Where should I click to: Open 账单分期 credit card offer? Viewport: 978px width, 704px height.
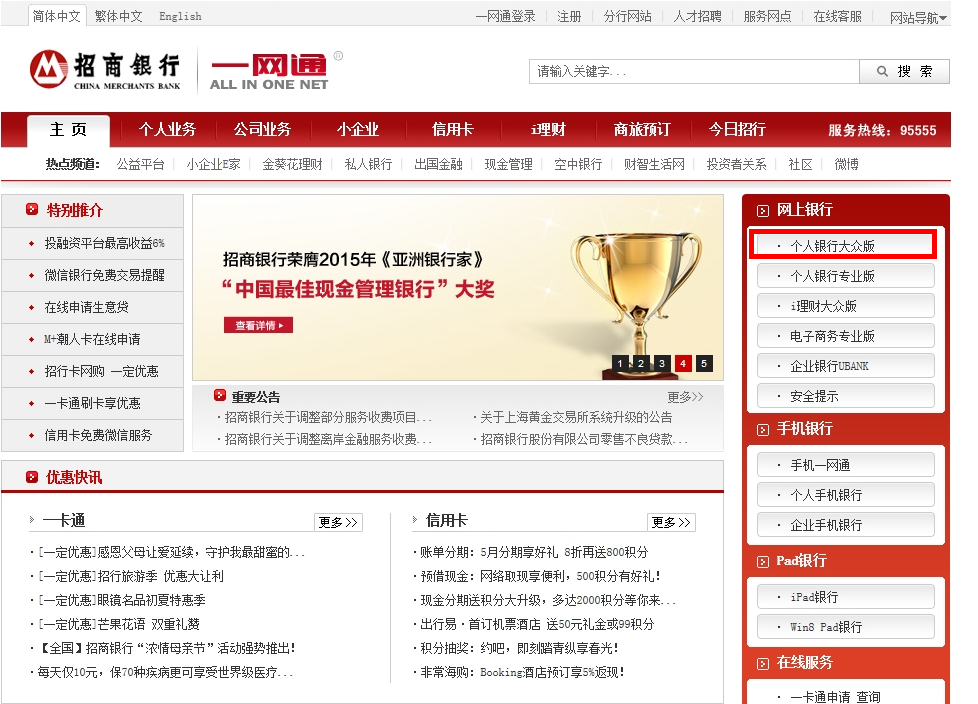(534, 552)
